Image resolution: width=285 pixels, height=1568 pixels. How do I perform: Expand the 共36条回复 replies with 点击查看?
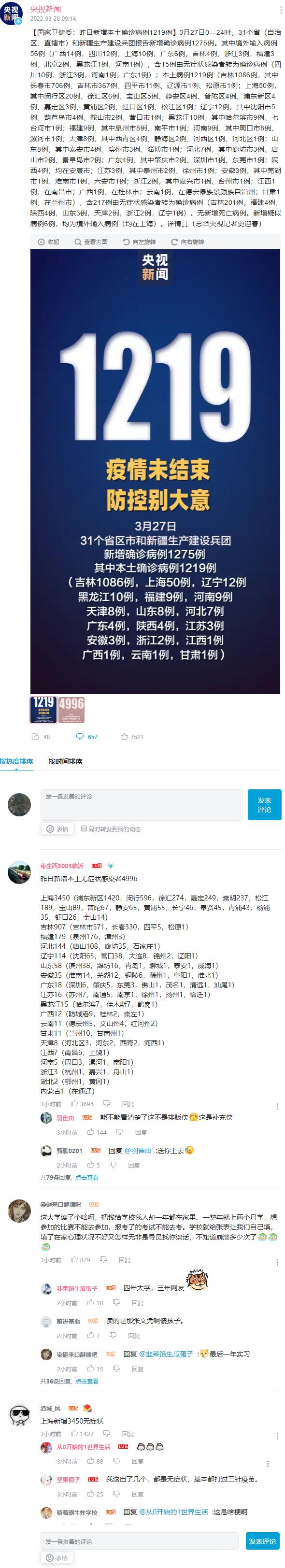86,1382
